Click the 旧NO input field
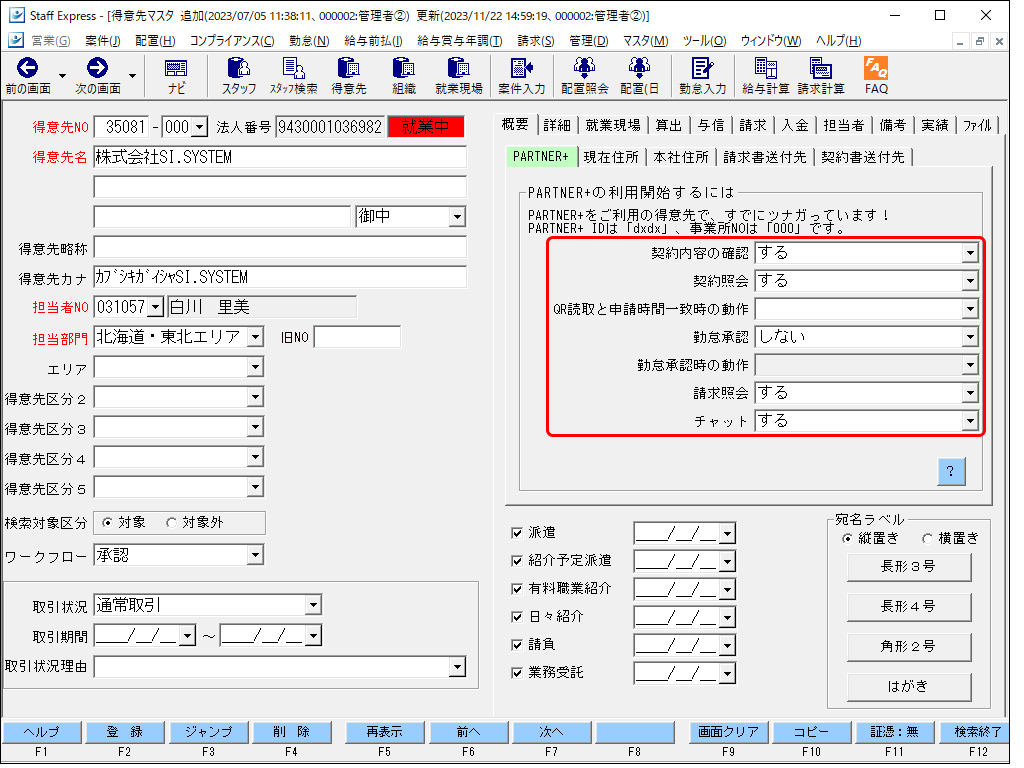1024x768 pixels. pos(357,337)
